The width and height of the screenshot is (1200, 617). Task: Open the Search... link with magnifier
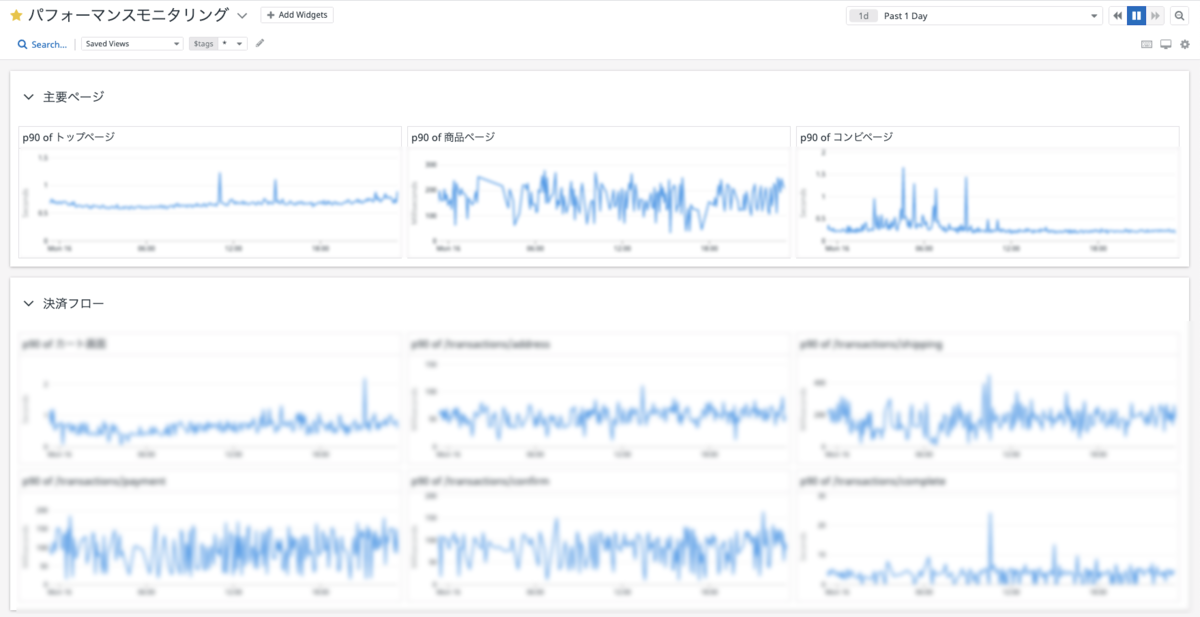(x=43, y=44)
